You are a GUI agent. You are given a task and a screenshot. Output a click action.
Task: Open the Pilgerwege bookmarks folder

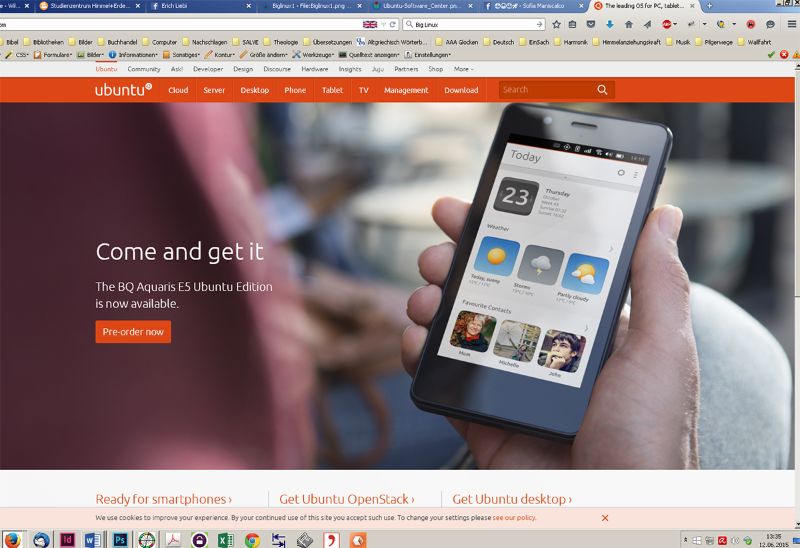click(714, 42)
